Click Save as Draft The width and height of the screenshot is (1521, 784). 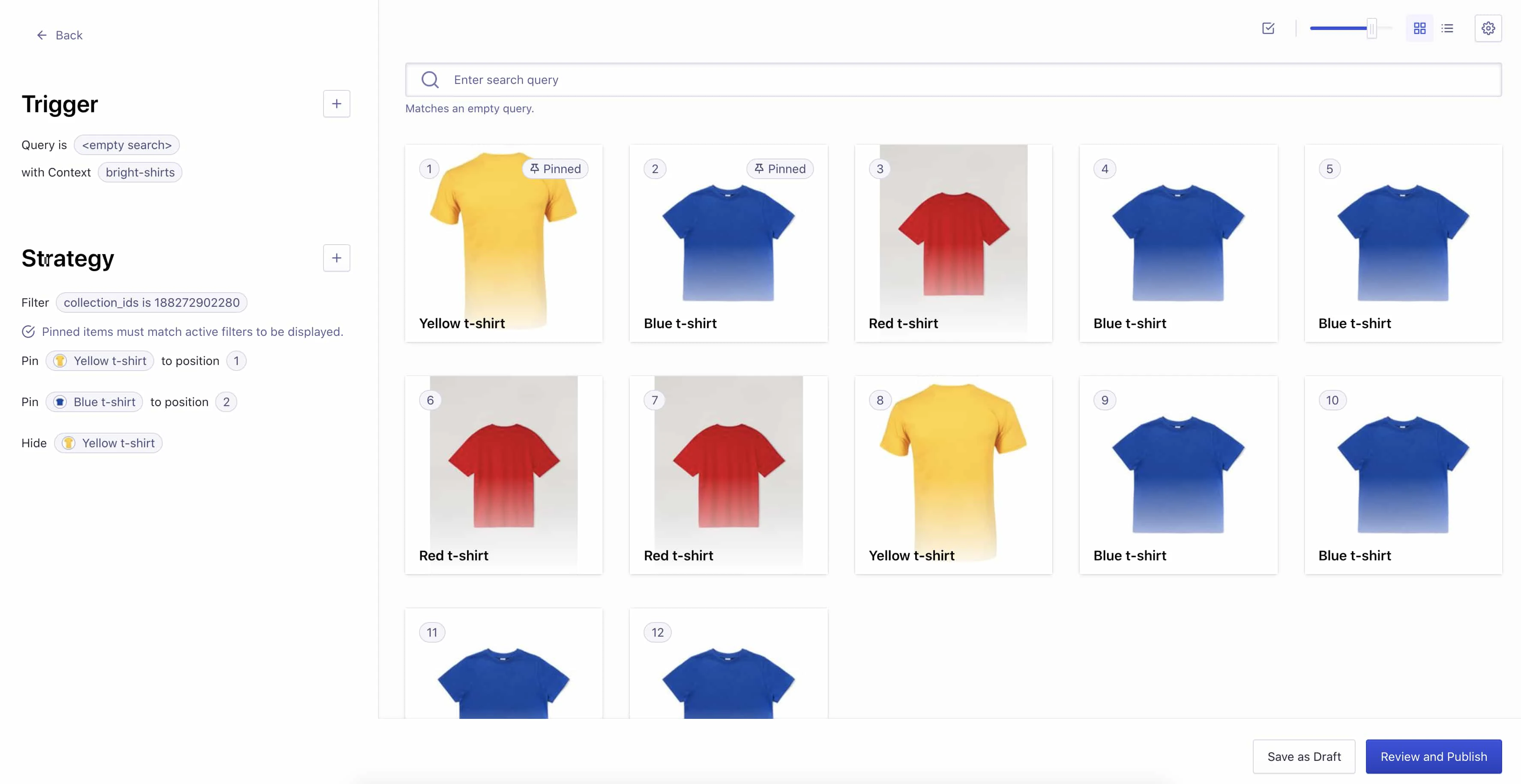point(1304,756)
